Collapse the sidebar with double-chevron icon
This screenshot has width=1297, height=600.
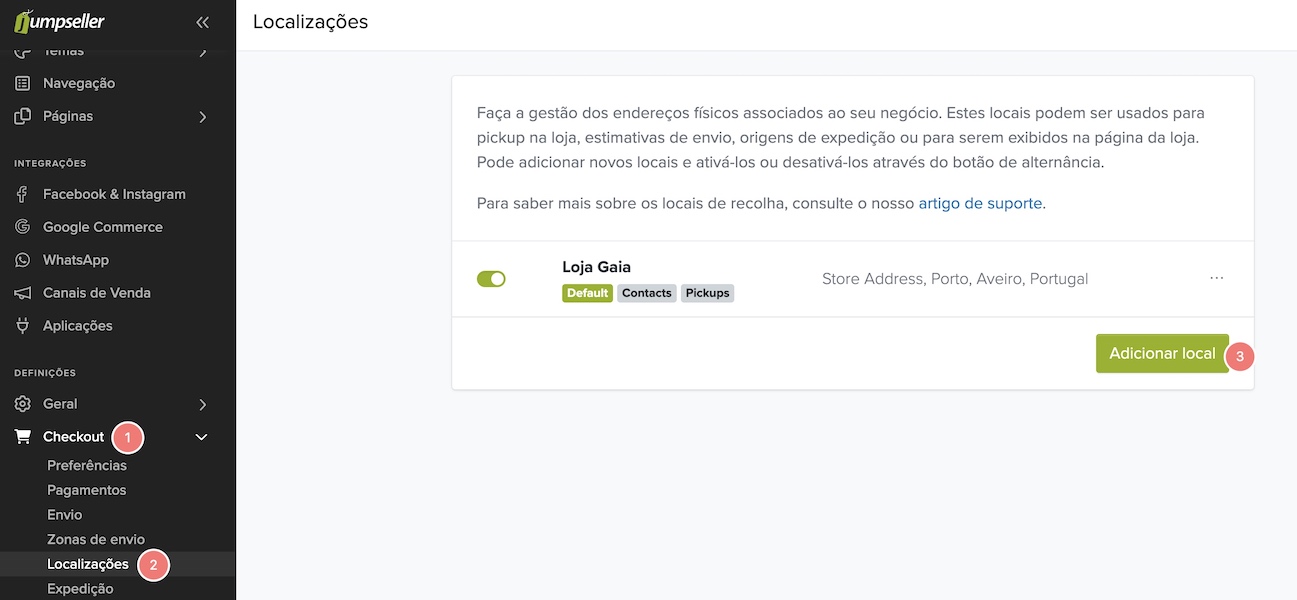click(203, 21)
